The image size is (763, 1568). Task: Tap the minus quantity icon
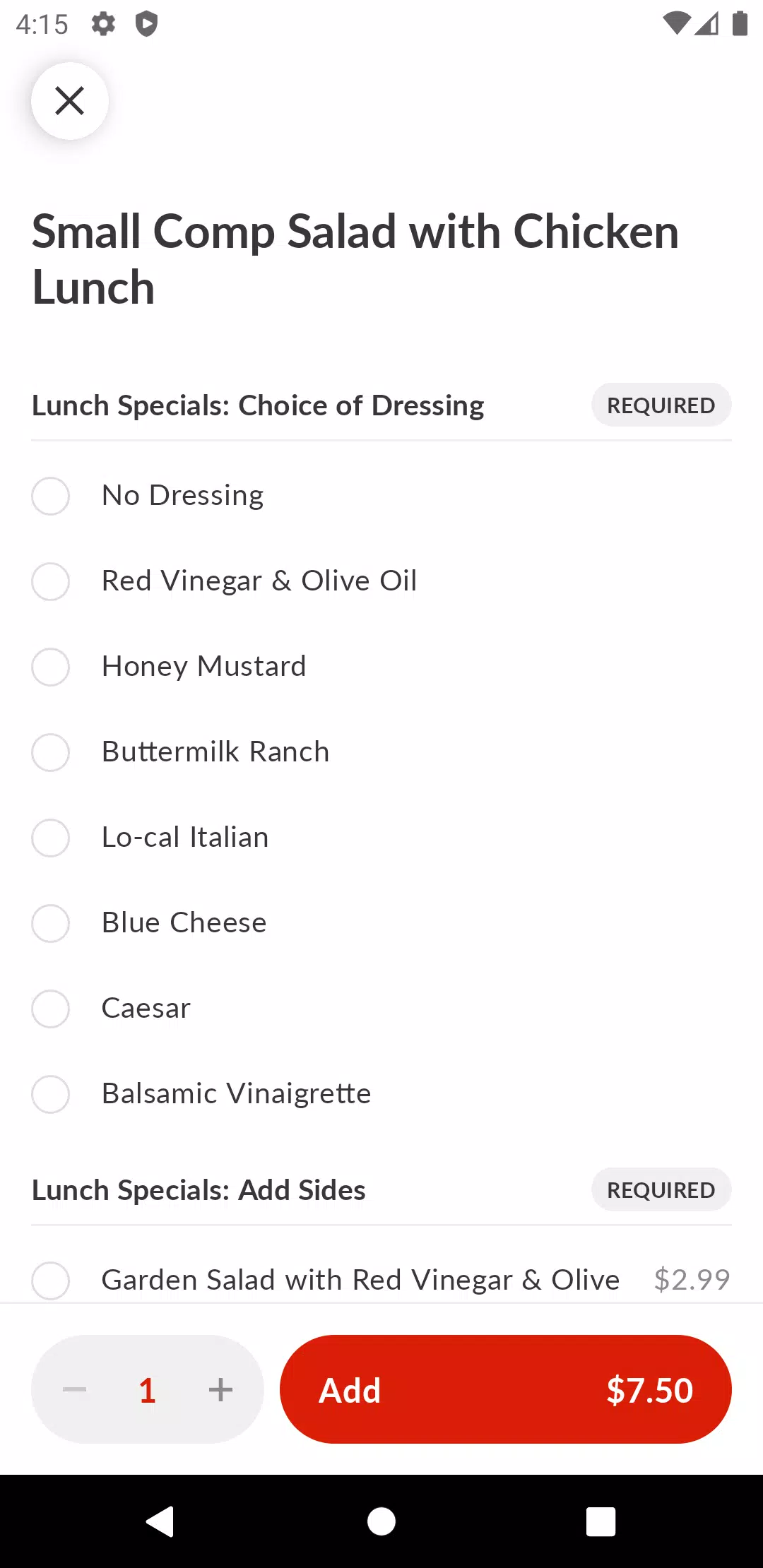[74, 1389]
